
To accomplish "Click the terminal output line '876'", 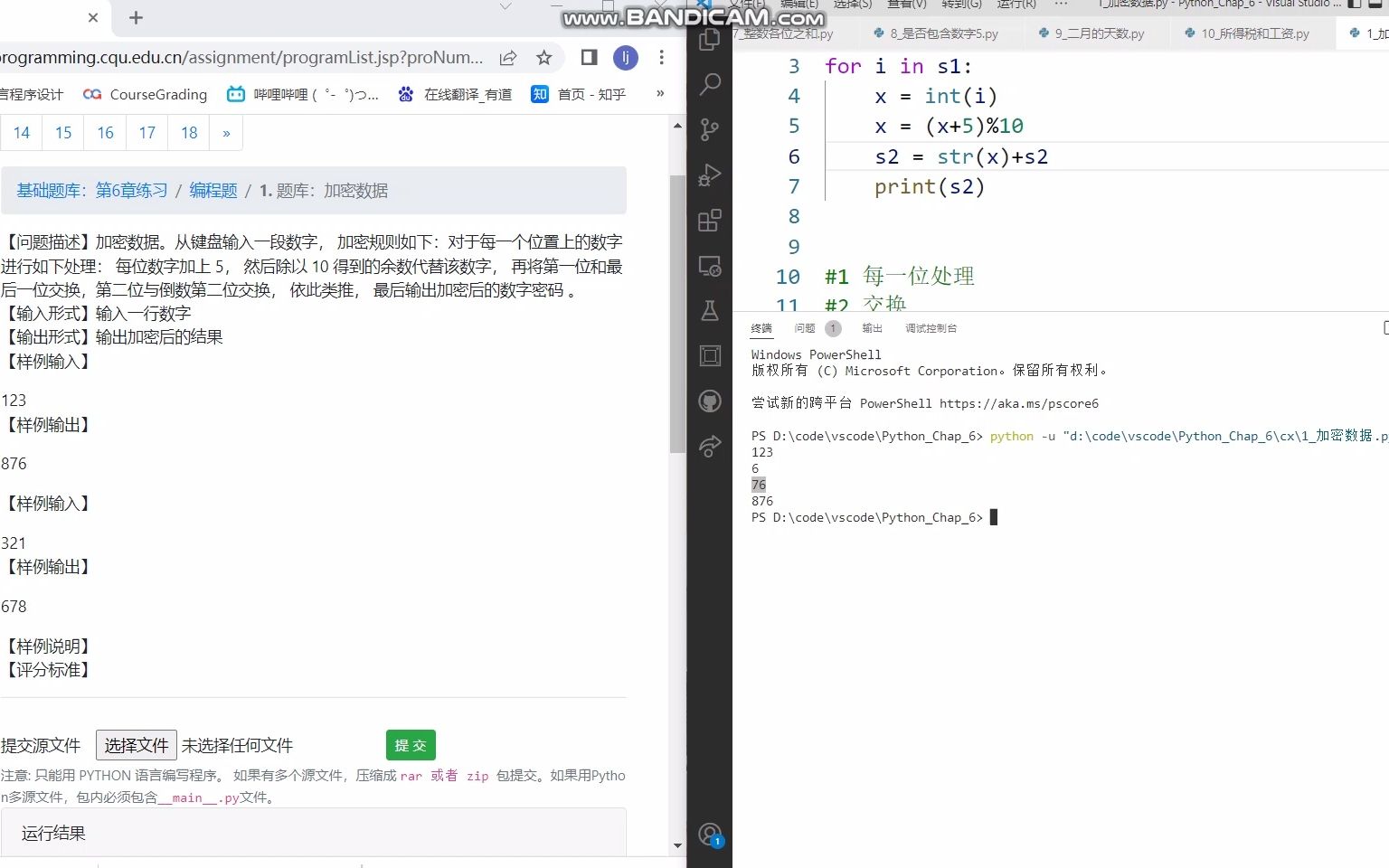I will pyautogui.click(x=762, y=501).
